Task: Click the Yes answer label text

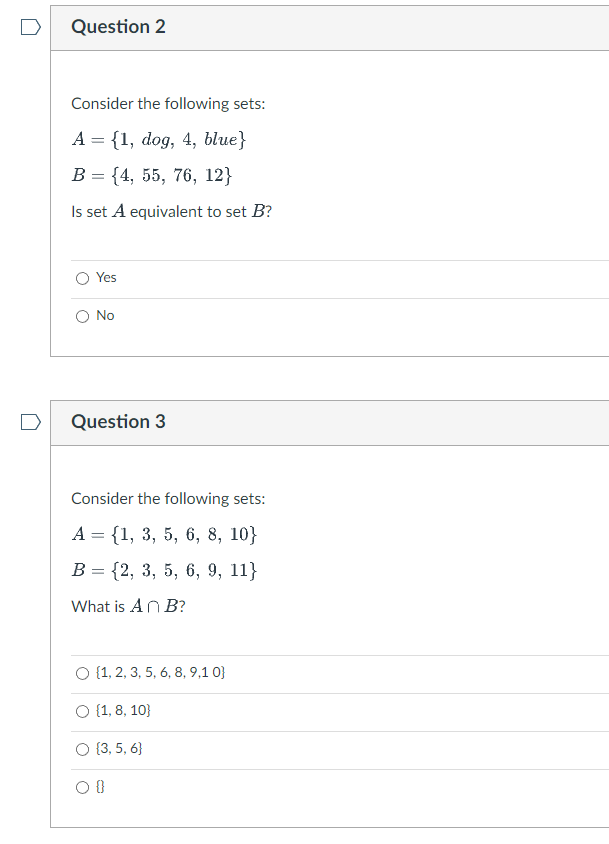Action: [105, 277]
